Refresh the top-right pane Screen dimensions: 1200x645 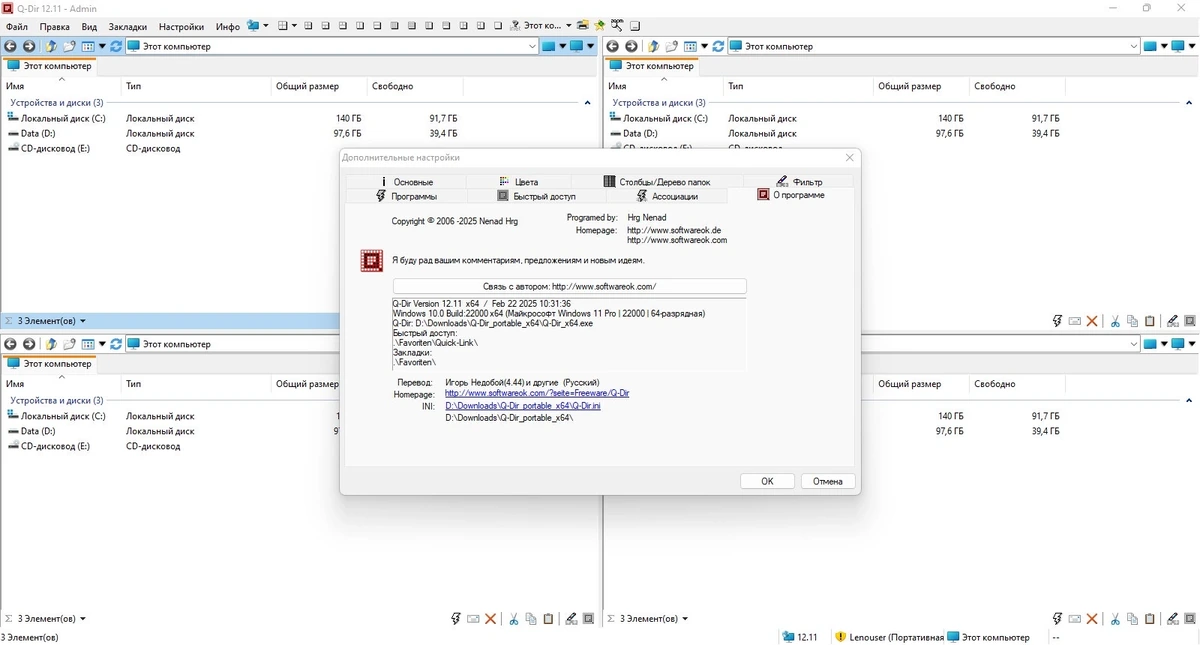718,46
